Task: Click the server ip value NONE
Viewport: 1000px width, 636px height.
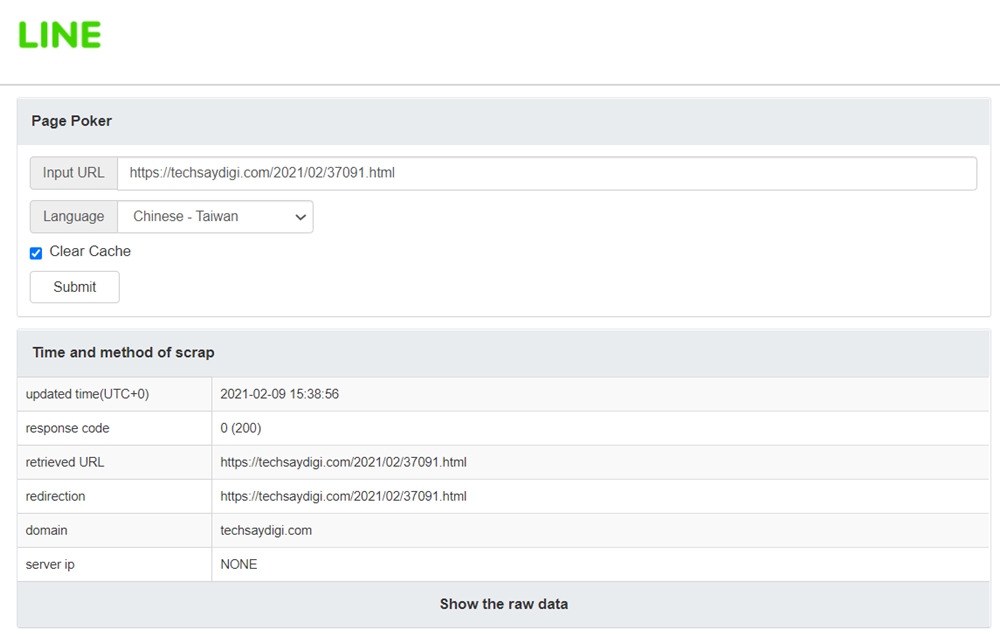Action: point(239,564)
